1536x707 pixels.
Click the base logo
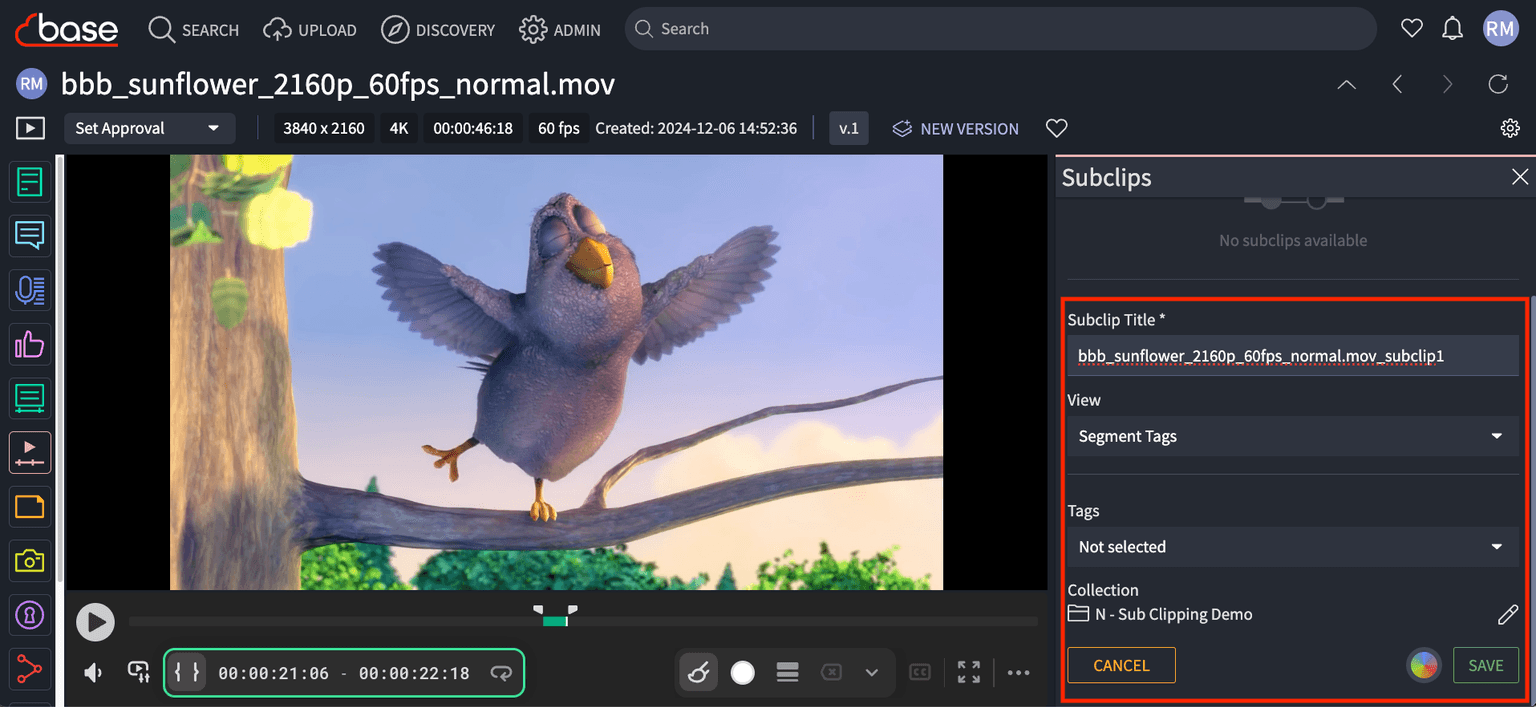(x=67, y=29)
